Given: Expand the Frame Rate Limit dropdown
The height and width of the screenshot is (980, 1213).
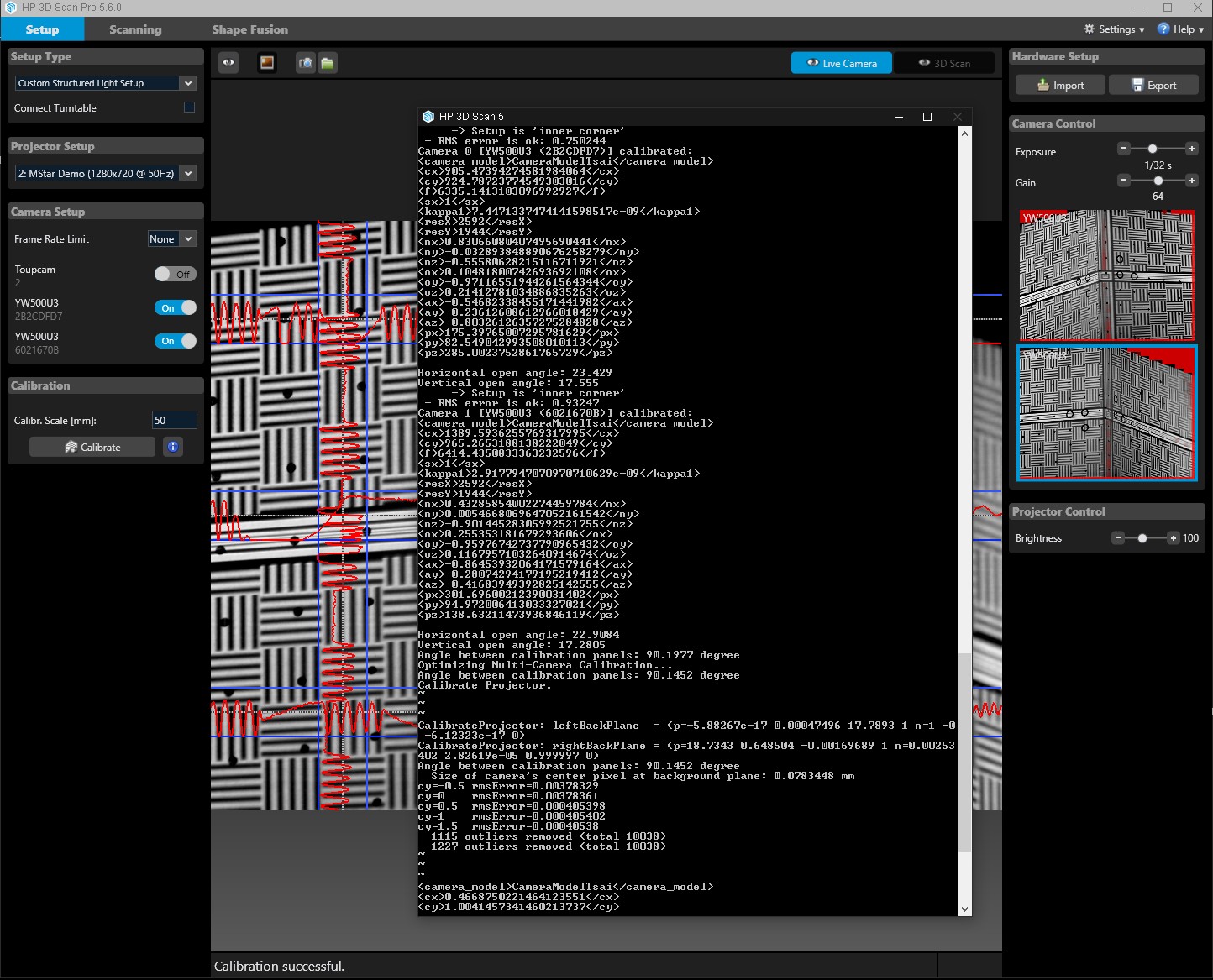Looking at the screenshot, I should coord(172,239).
